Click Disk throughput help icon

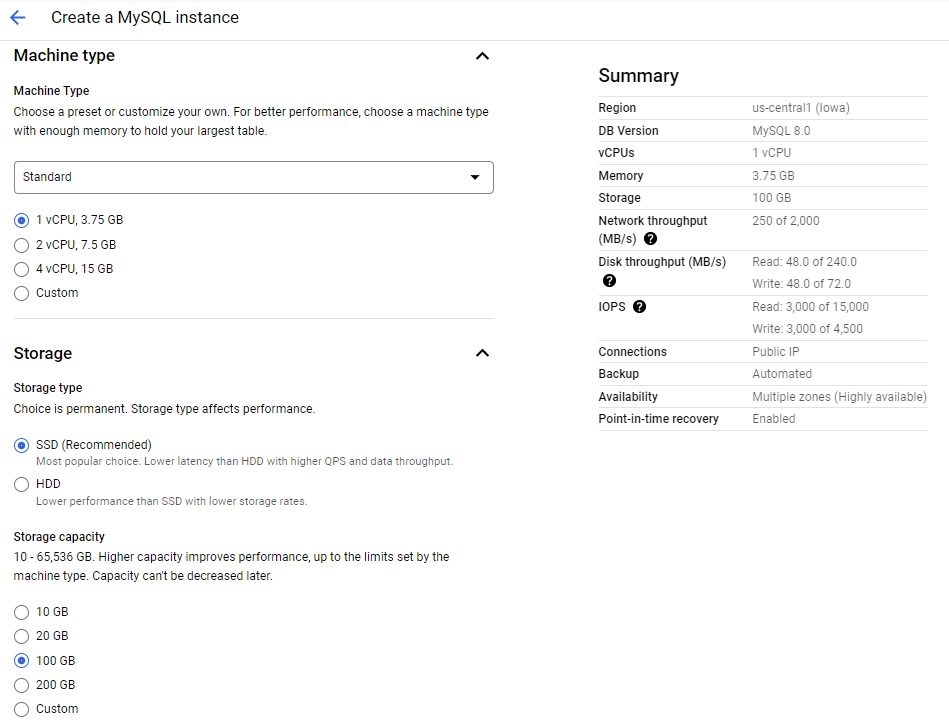point(609,281)
